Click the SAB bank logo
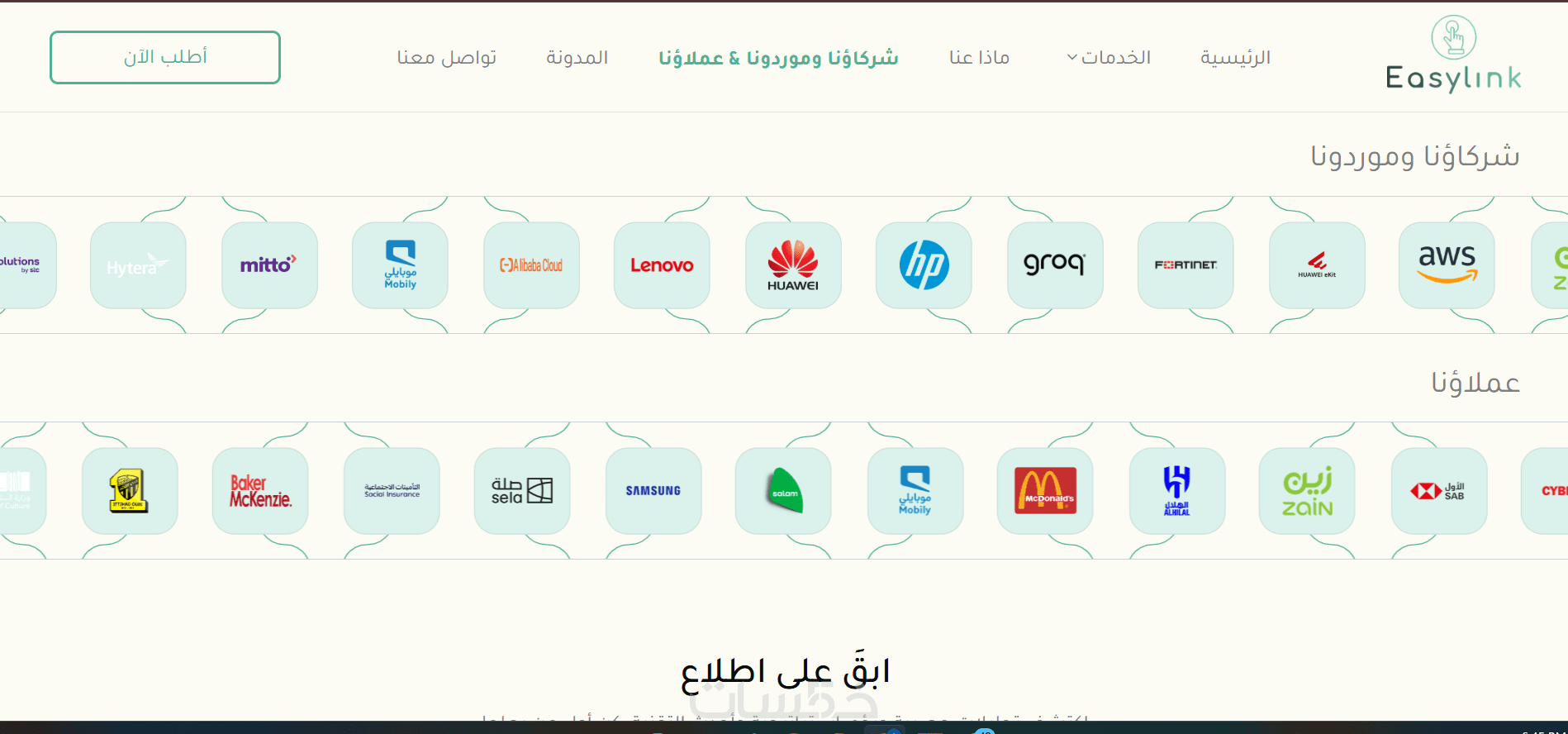This screenshot has width=1568, height=734. coord(1439,491)
